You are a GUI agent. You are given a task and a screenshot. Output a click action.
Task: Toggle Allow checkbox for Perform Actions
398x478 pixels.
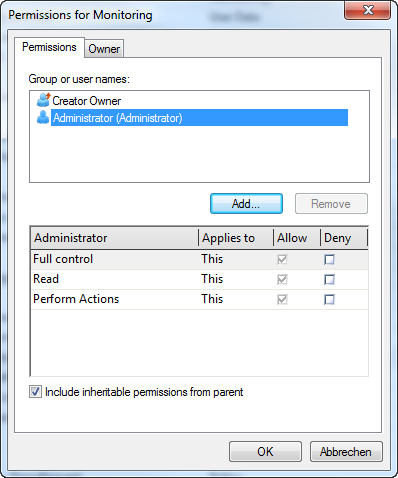tap(282, 299)
